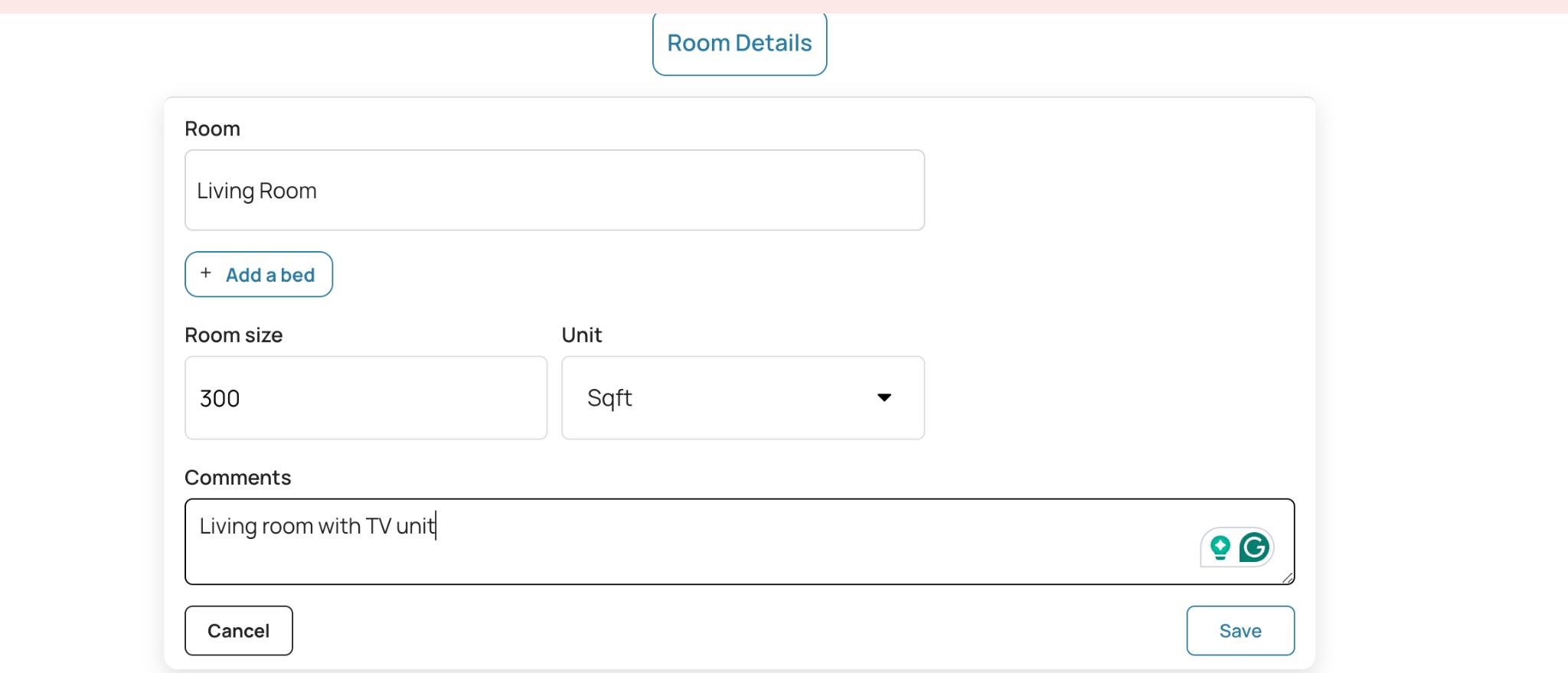Switch to the Room Details tab
This screenshot has width=1568, height=673.
click(x=739, y=44)
